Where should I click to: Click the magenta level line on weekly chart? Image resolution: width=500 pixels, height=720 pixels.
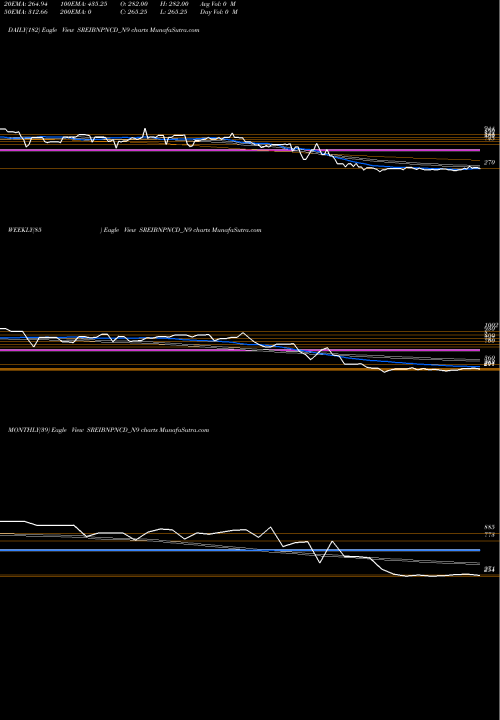coord(240,350)
